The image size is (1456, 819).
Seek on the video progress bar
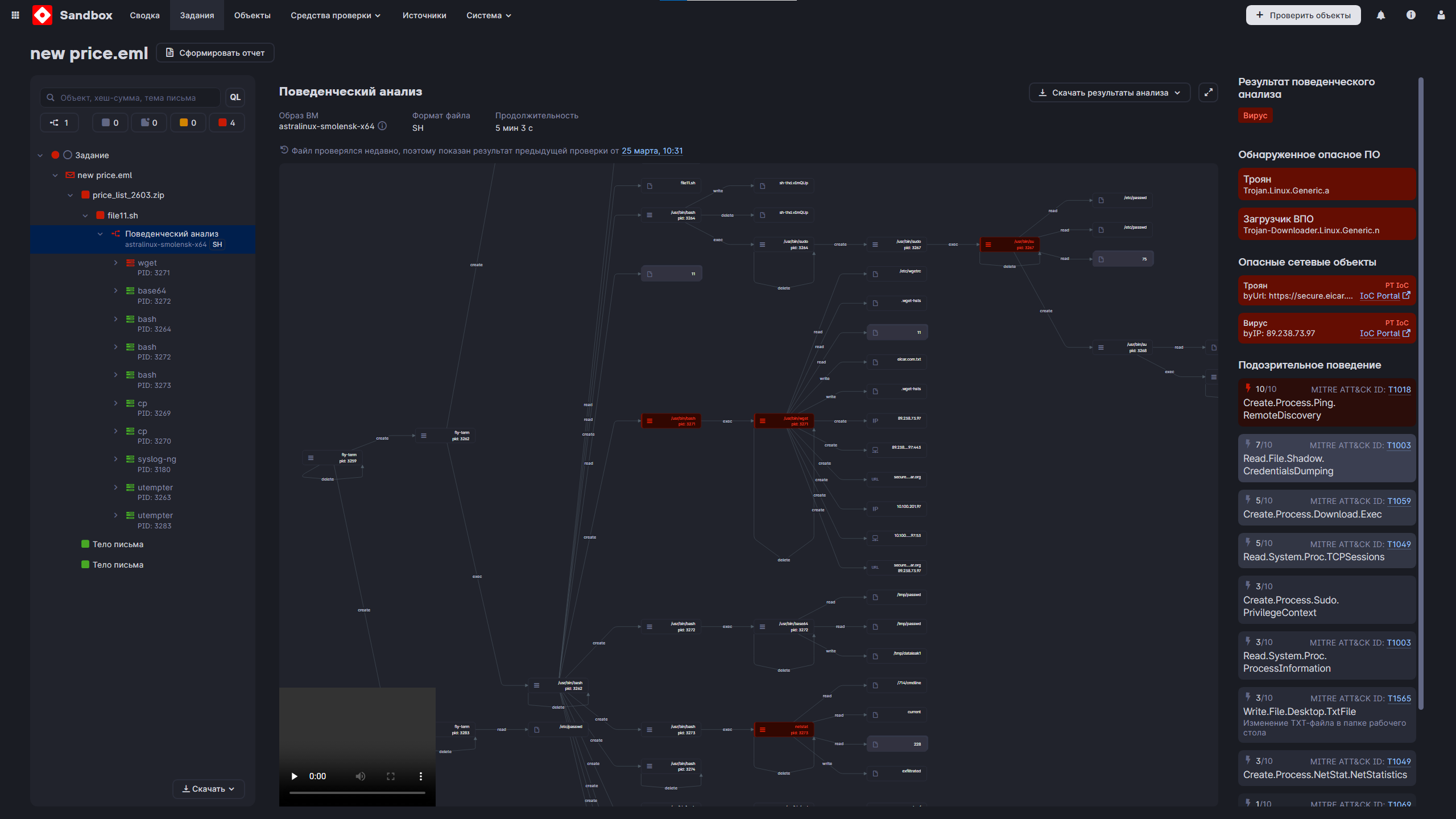(357, 793)
